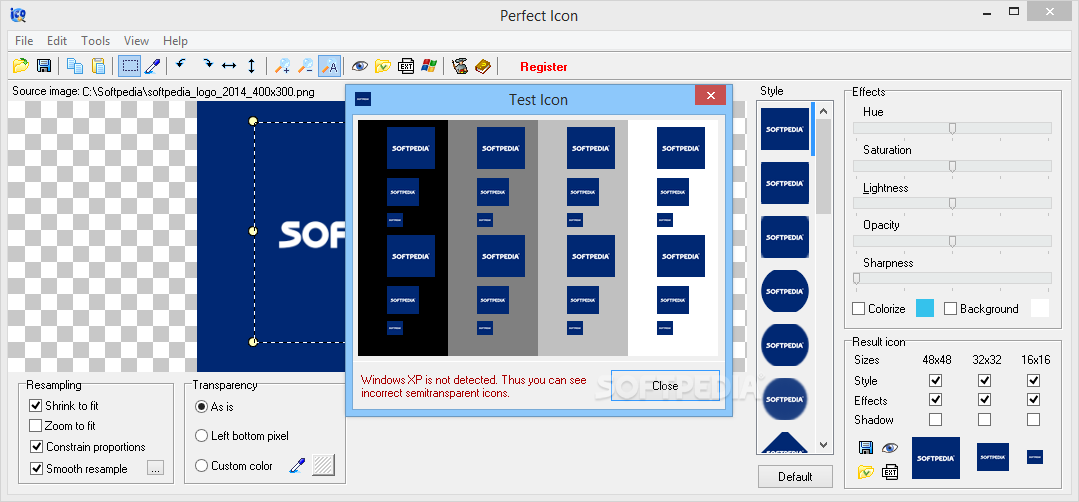Screen dimensions: 1079x502
Task: Click the Saturation slider track
Action: click(952, 166)
